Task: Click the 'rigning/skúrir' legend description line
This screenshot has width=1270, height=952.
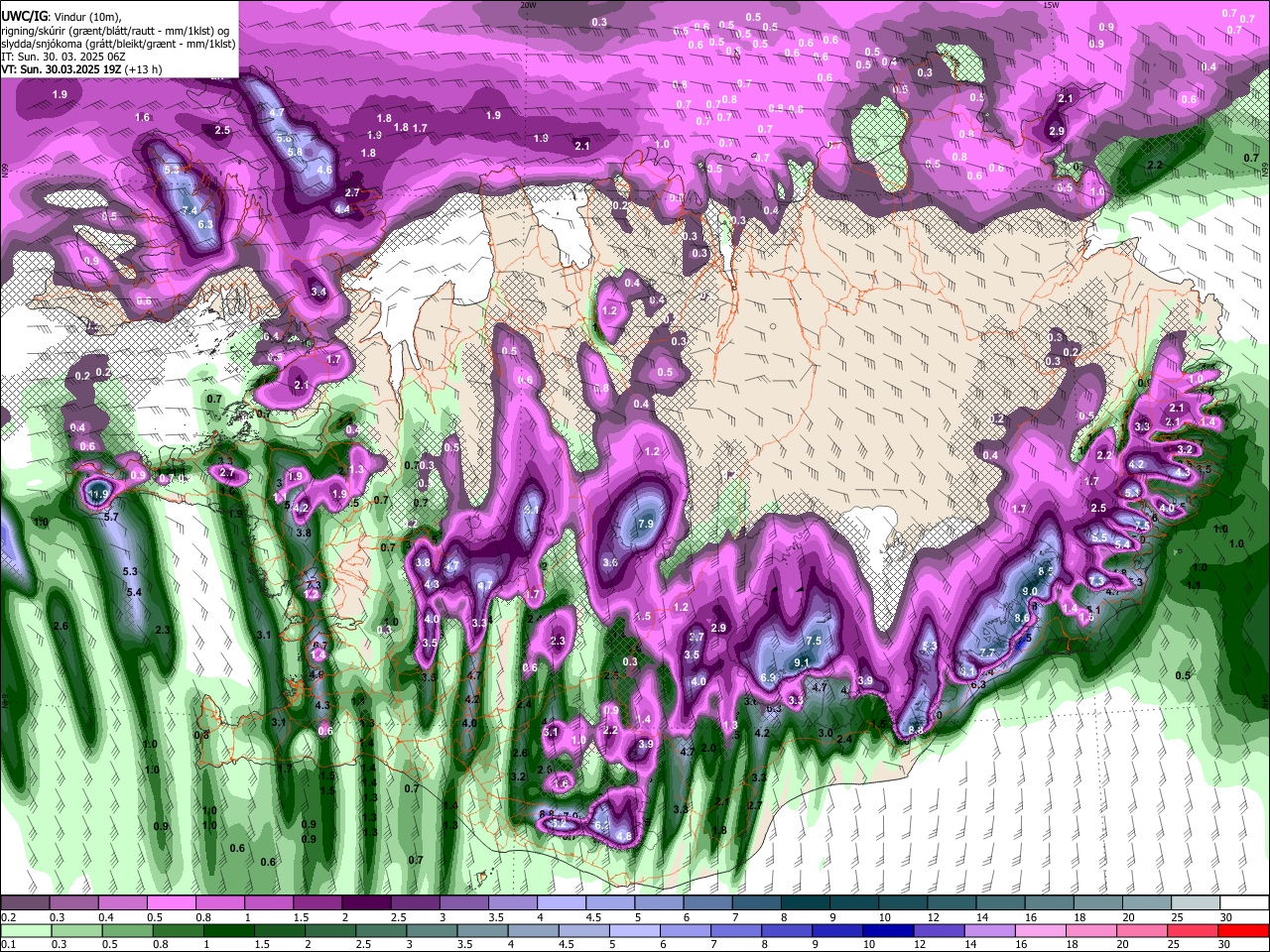Action: pos(116,31)
